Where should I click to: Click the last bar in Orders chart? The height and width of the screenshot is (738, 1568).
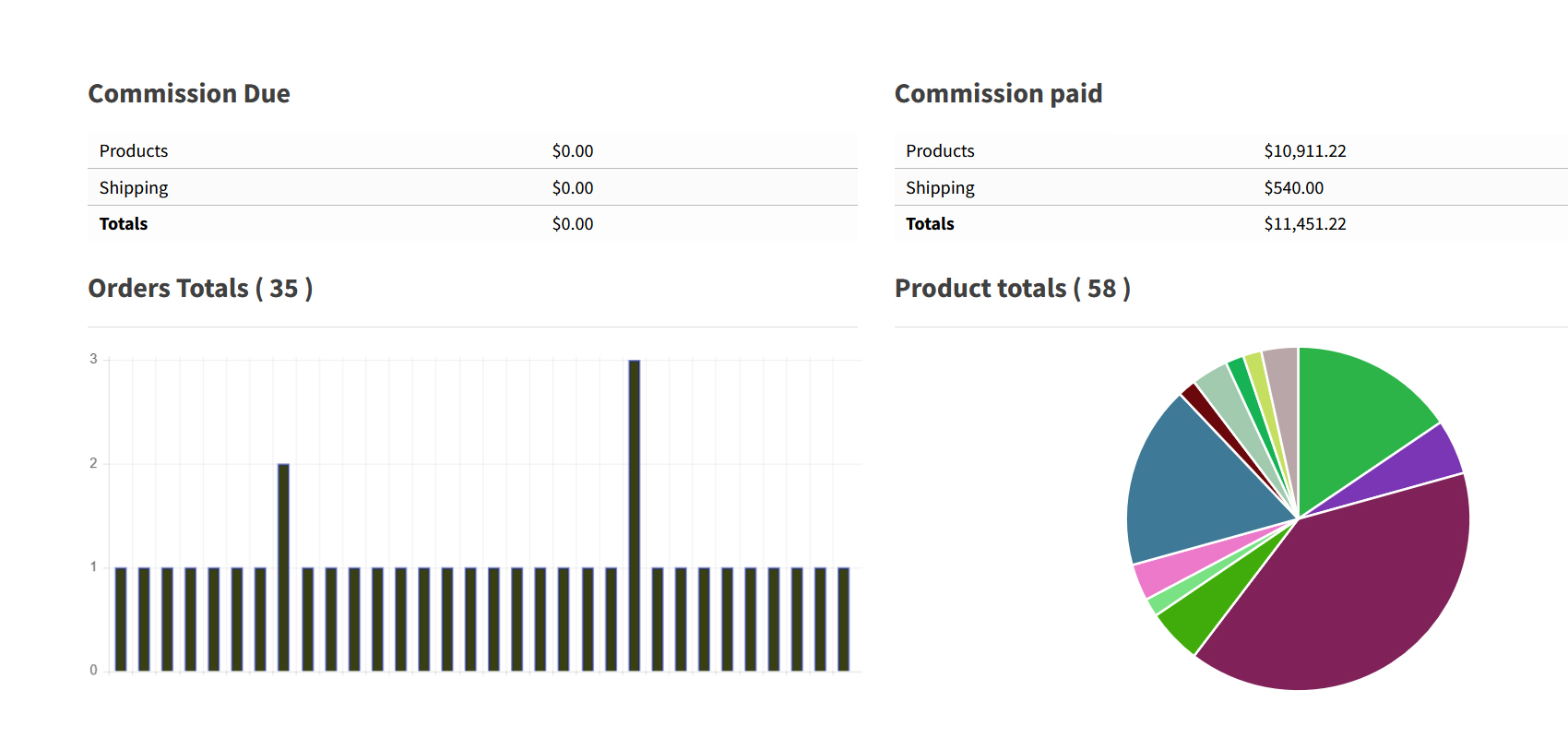pyautogui.click(x=843, y=618)
